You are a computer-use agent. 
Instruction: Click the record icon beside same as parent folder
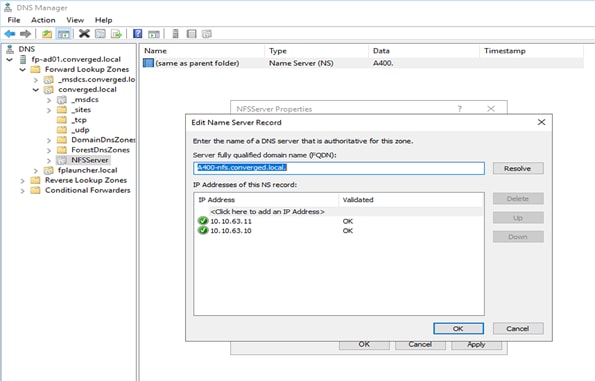[x=148, y=63]
